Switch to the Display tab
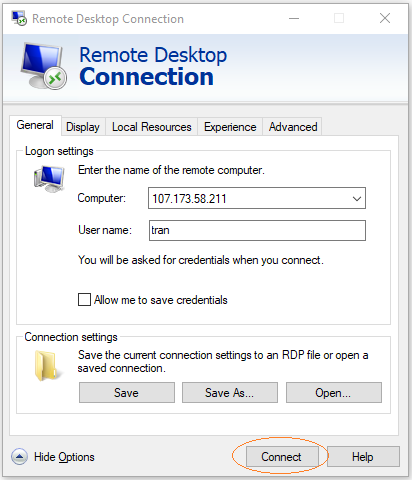The width and height of the screenshot is (412, 480). pos(83,127)
